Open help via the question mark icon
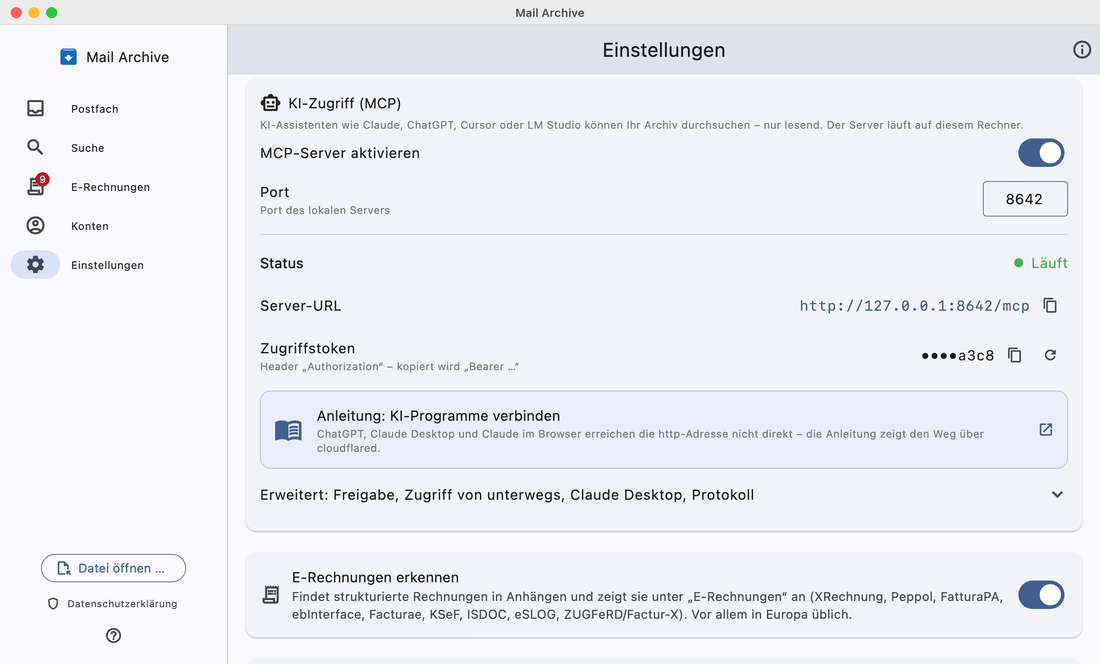 (114, 635)
